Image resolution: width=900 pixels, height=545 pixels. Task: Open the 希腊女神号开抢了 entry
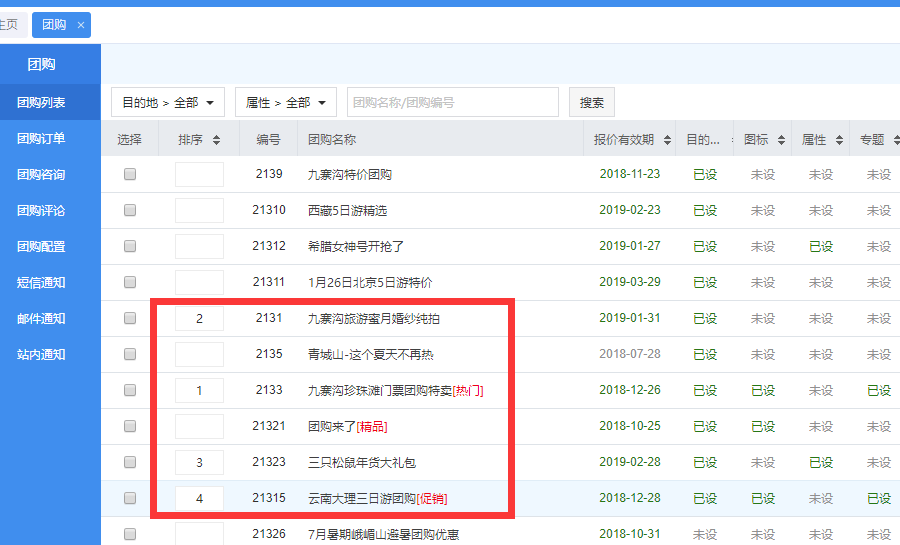[356, 246]
